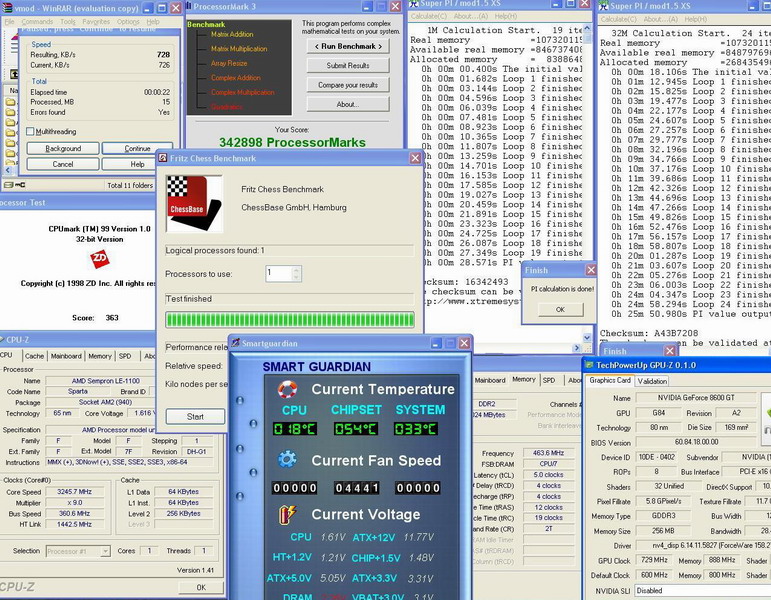The height and width of the screenshot is (600, 771).
Task: Open the CPU-Z processor Selection dropdown
Action: coord(78,551)
